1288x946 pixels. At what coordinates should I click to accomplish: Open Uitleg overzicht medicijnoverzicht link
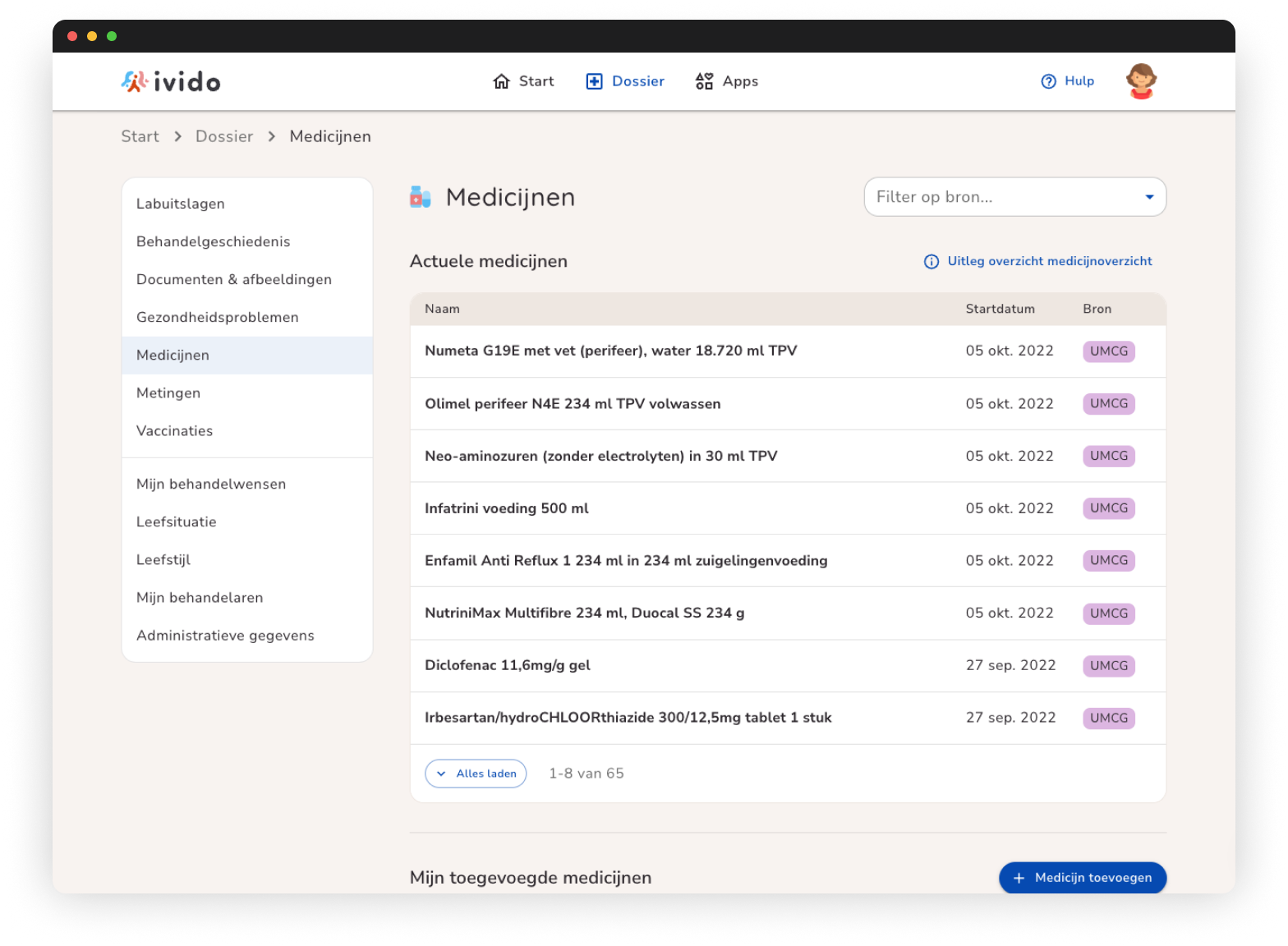[x=1038, y=261]
